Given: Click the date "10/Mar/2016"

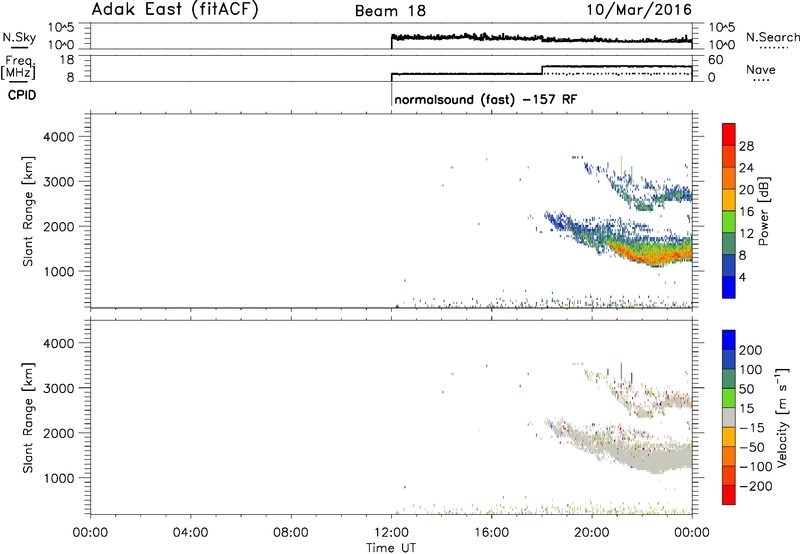Looking at the screenshot, I should (x=639, y=9).
